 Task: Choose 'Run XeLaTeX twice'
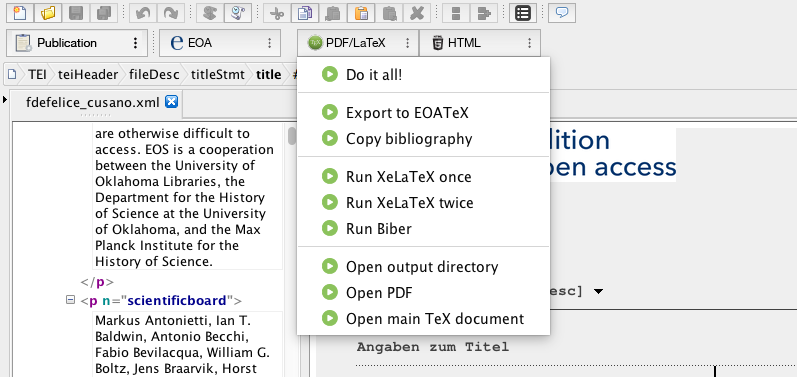coord(423,202)
